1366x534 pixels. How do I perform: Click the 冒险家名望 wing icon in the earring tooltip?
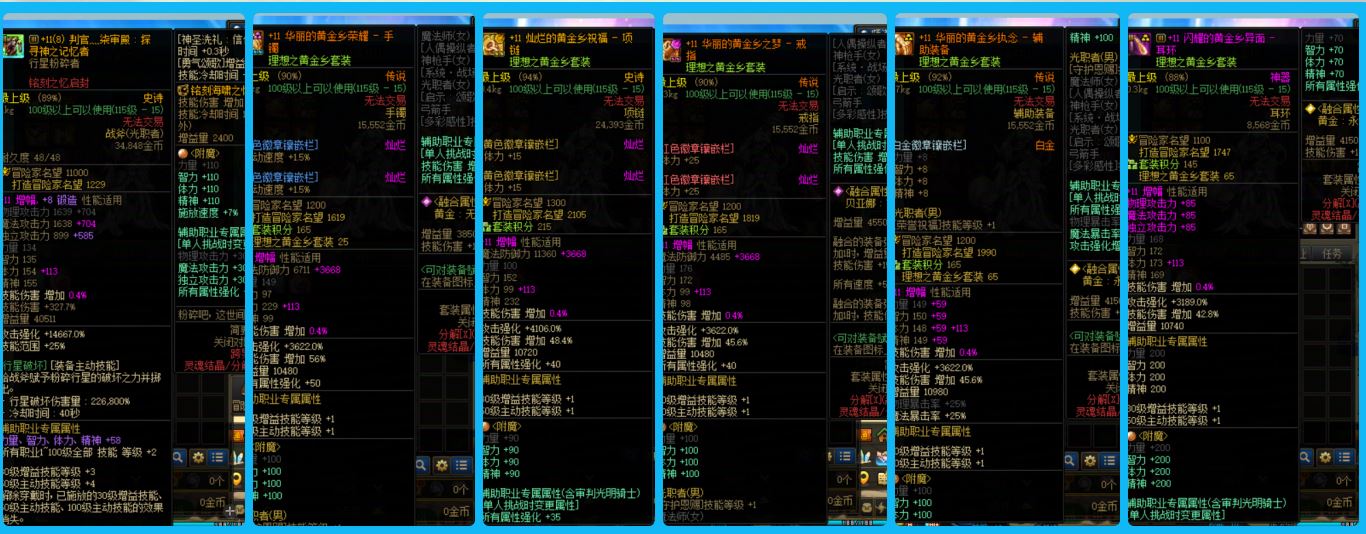click(x=1132, y=141)
